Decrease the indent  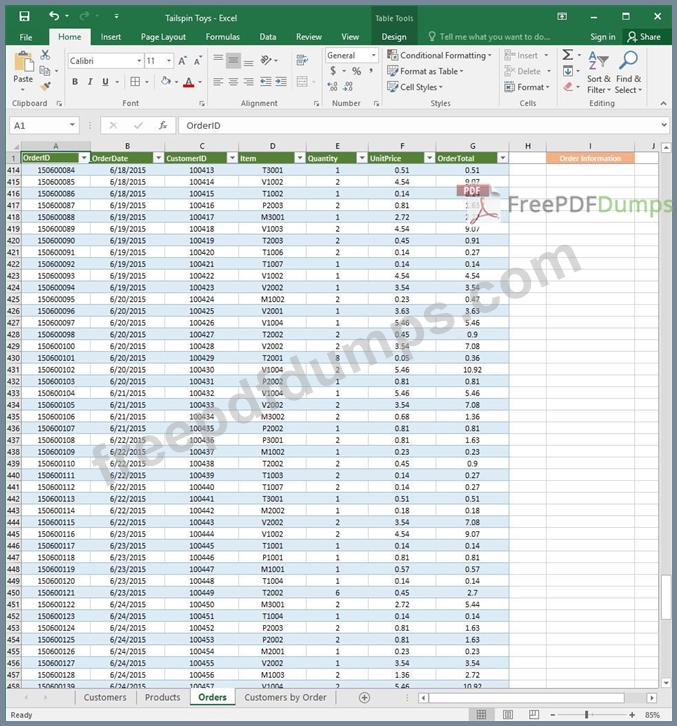click(x=266, y=82)
